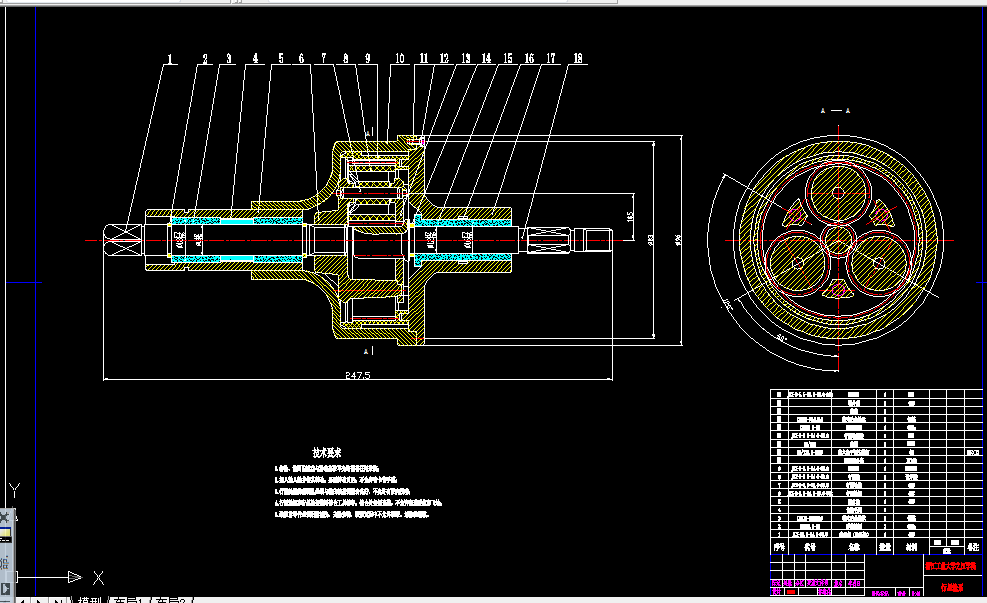Image resolution: width=987 pixels, height=603 pixels.
Task: Select part callout number 7
Action: pyautogui.click(x=324, y=59)
